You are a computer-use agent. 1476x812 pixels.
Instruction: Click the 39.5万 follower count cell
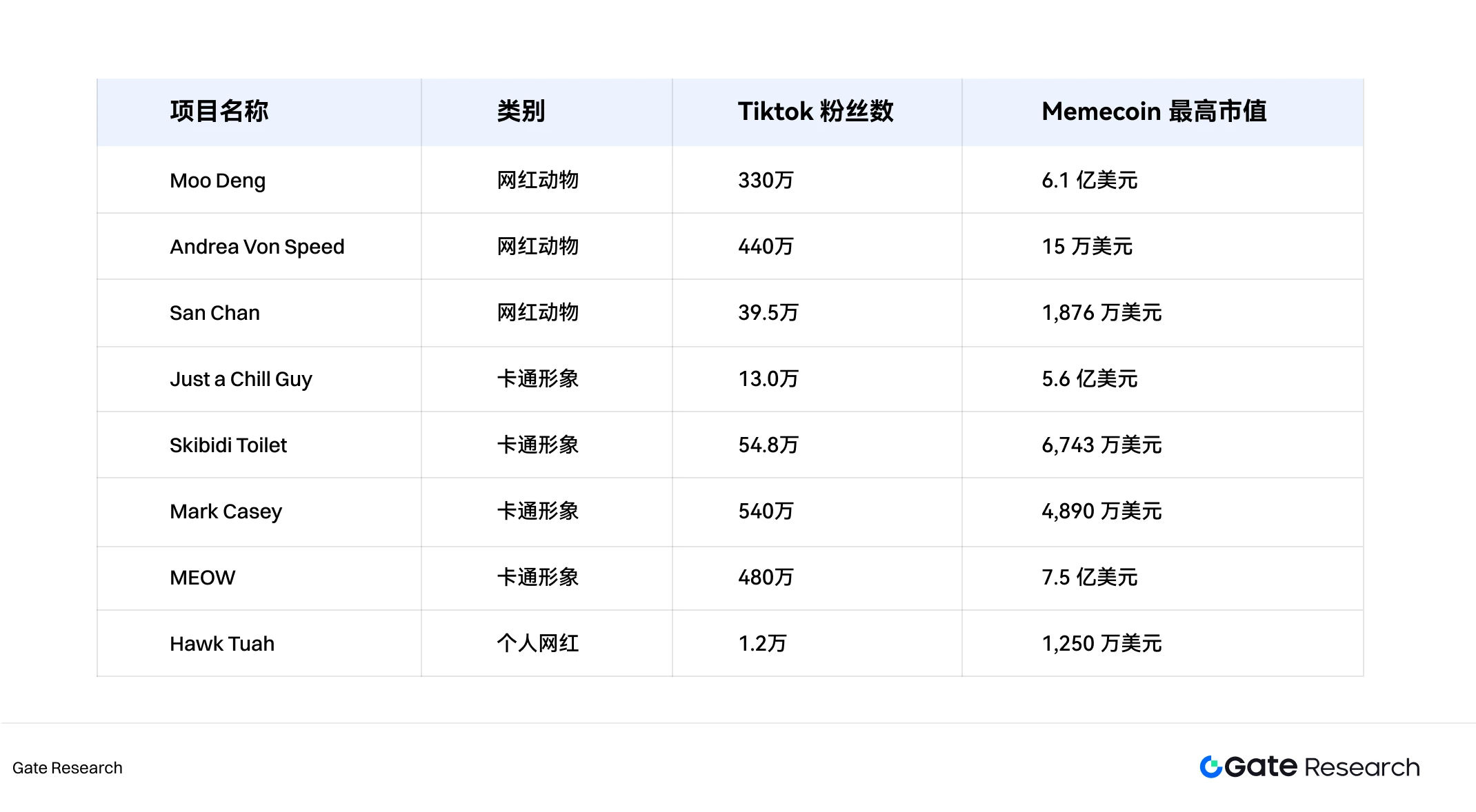[768, 313]
